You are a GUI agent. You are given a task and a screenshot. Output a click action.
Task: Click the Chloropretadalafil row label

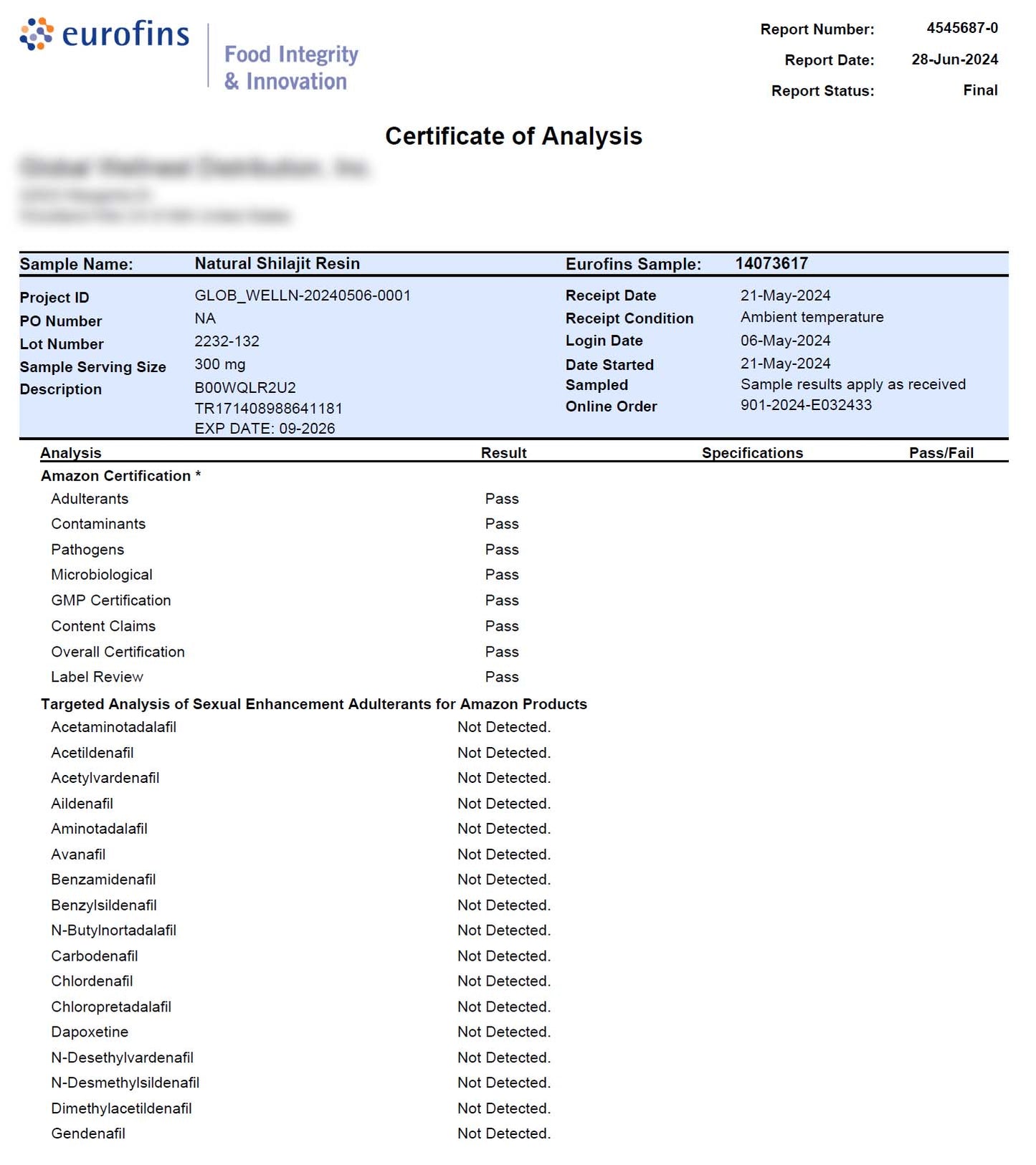coord(111,1007)
